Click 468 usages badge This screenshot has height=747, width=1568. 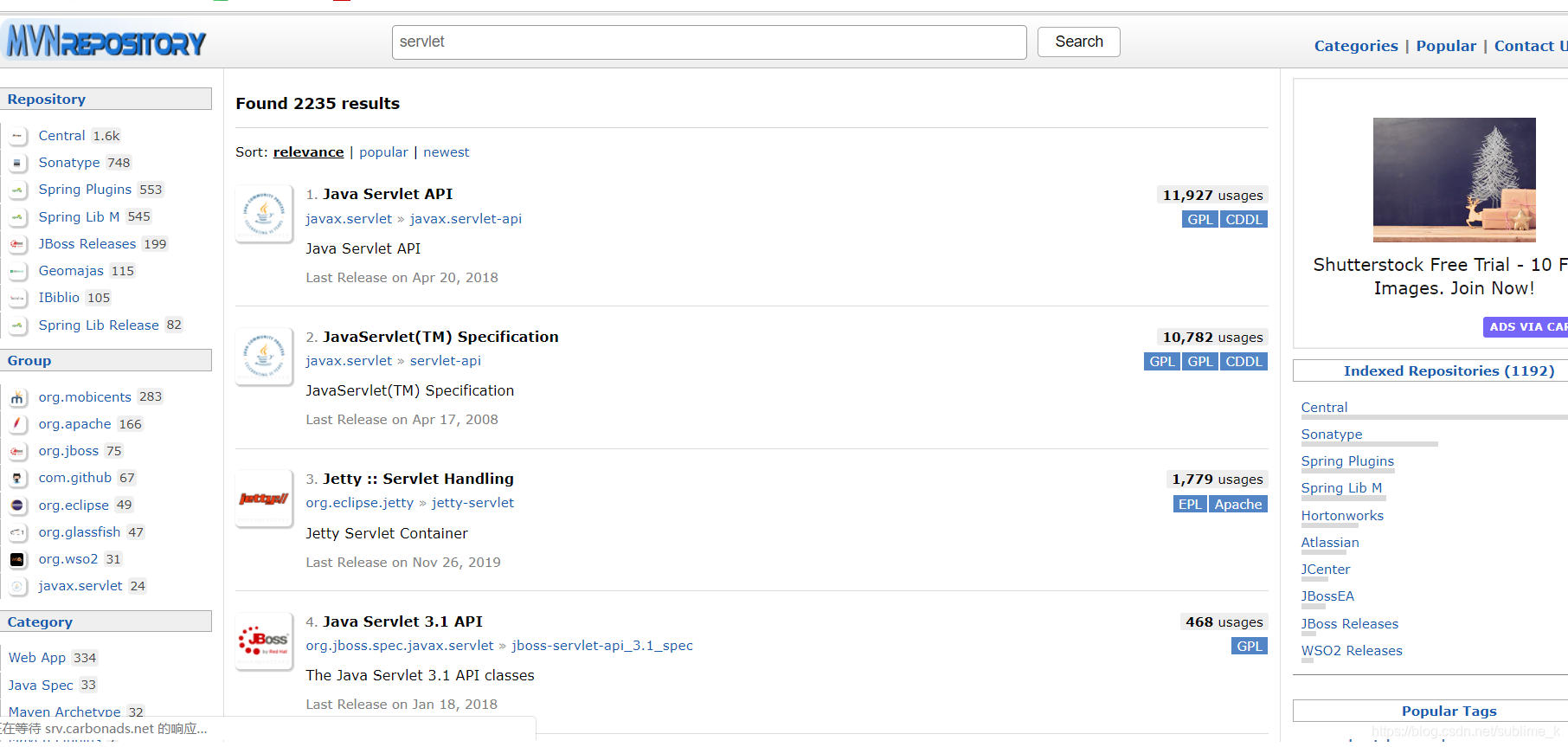coord(1224,622)
